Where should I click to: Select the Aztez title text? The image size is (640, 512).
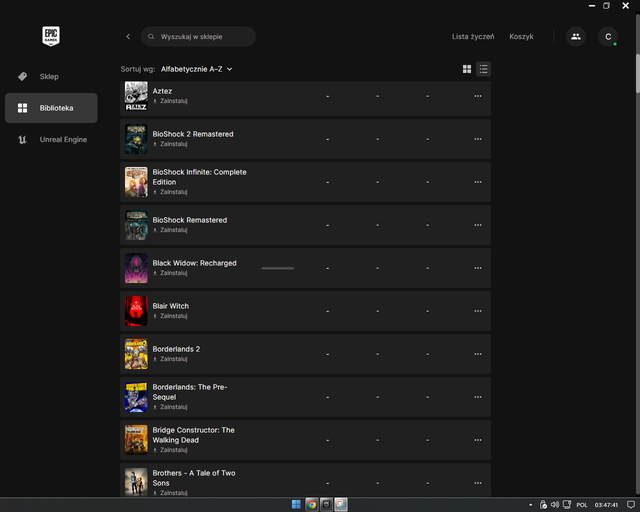(162, 91)
